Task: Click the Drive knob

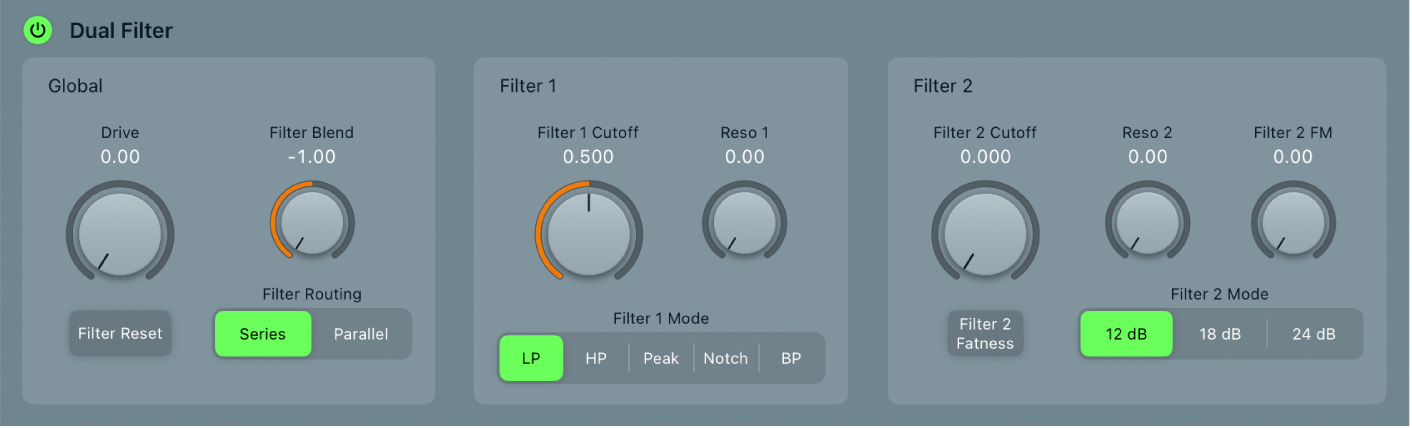Action: tap(120, 233)
